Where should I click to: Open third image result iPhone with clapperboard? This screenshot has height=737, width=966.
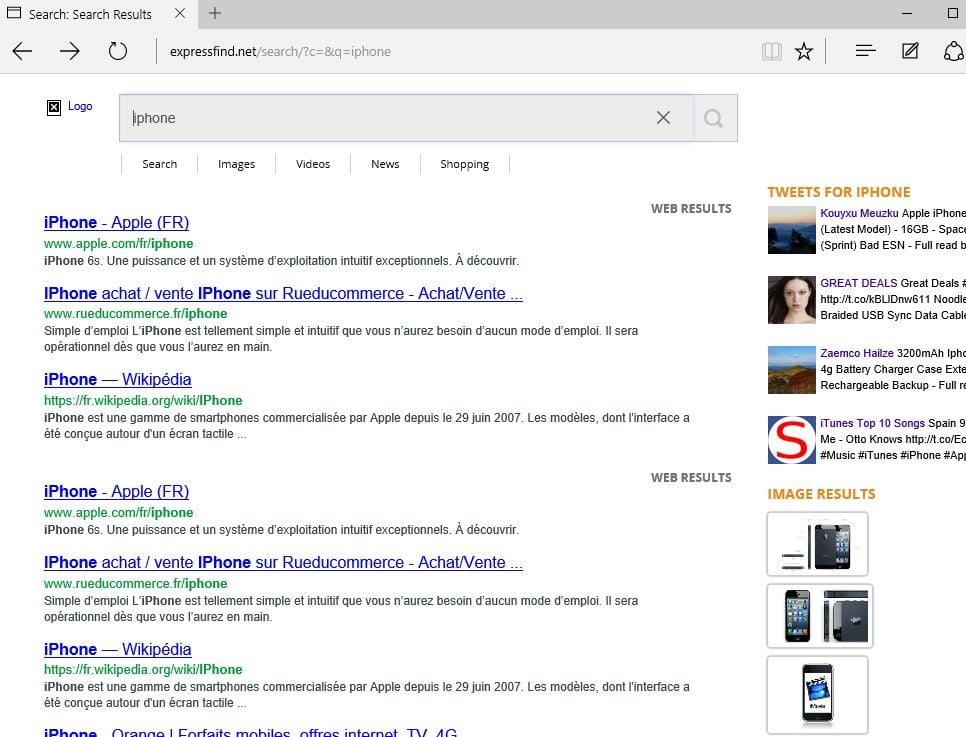click(818, 694)
